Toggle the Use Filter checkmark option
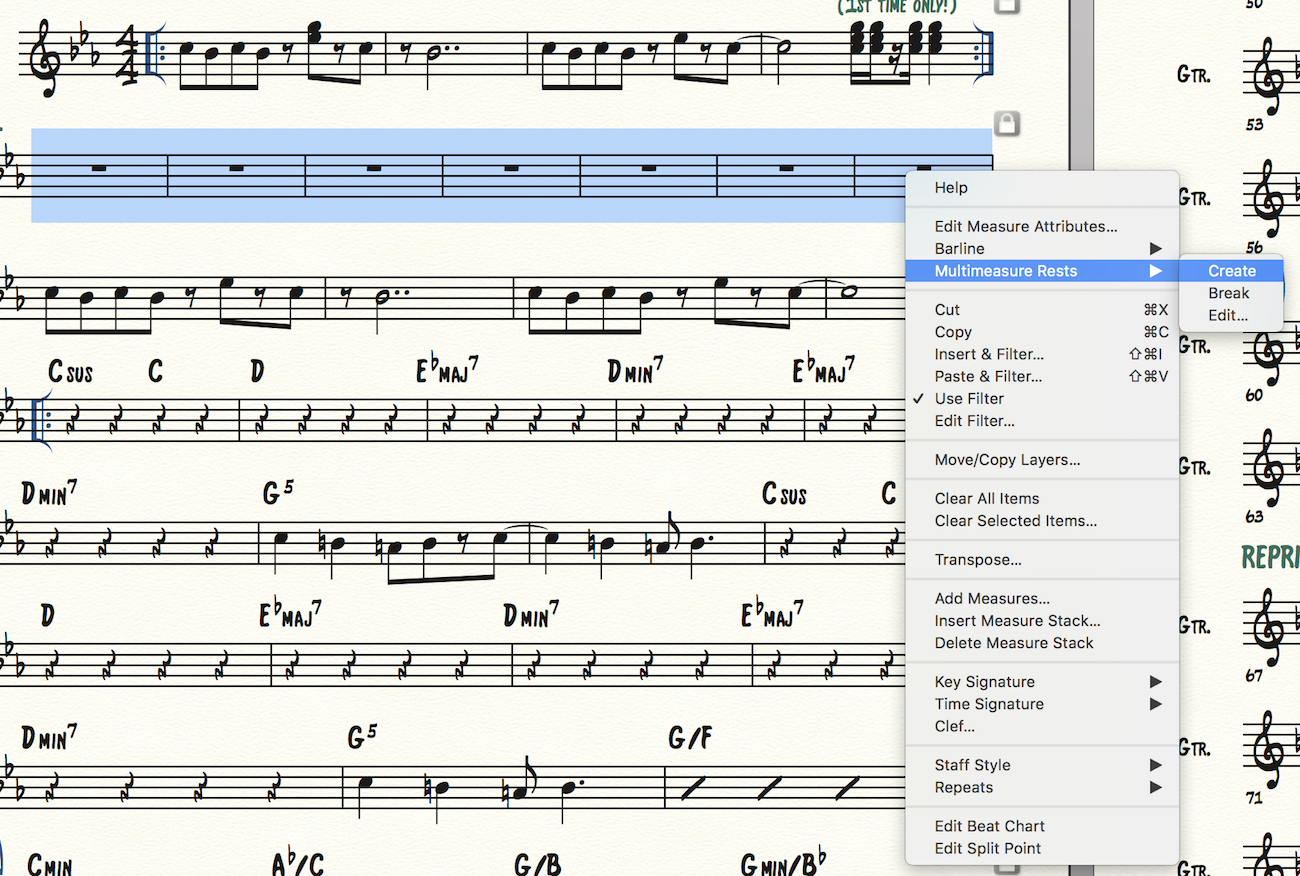The image size is (1300, 876). (969, 398)
